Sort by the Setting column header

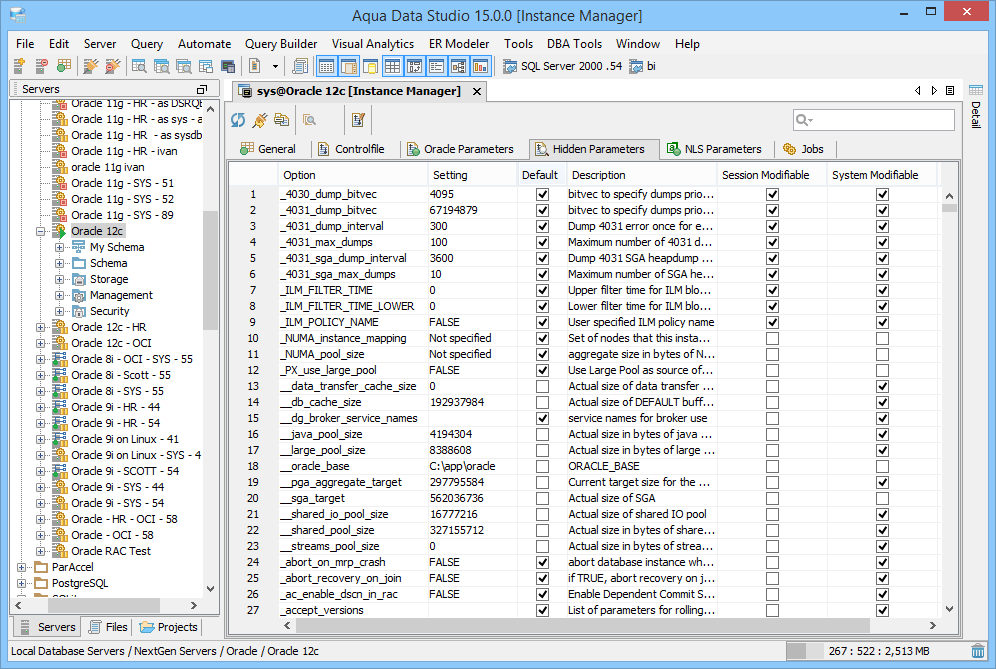(473, 175)
